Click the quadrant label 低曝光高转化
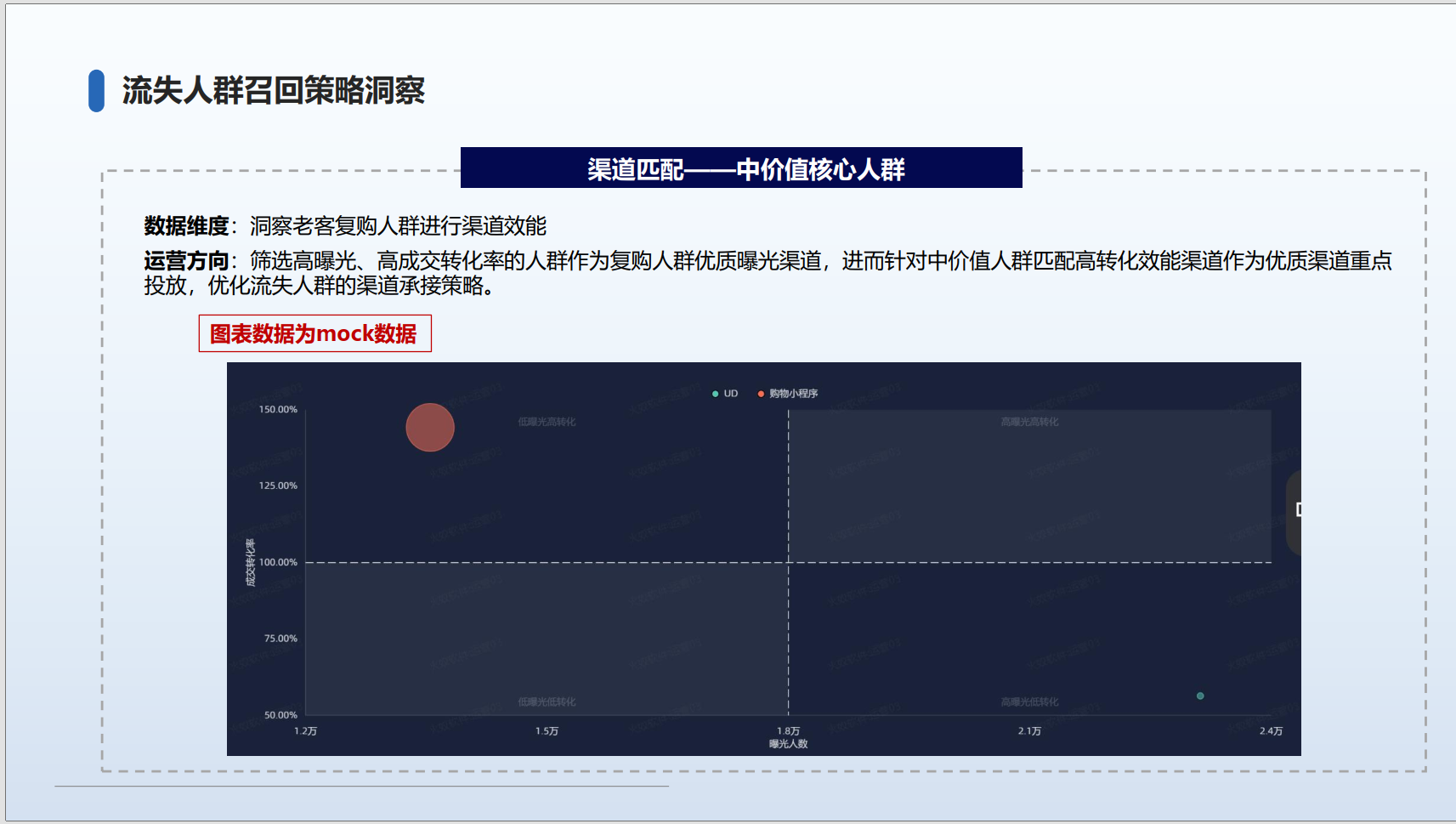 pos(547,422)
